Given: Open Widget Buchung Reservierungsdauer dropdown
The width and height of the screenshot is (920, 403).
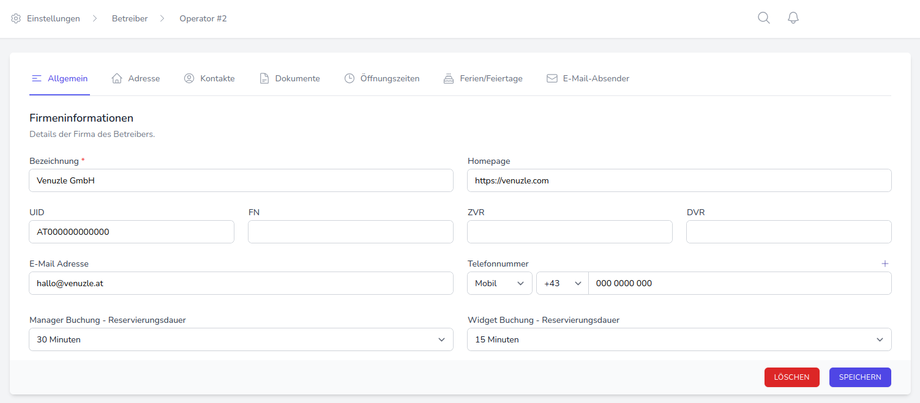Looking at the screenshot, I should [679, 340].
